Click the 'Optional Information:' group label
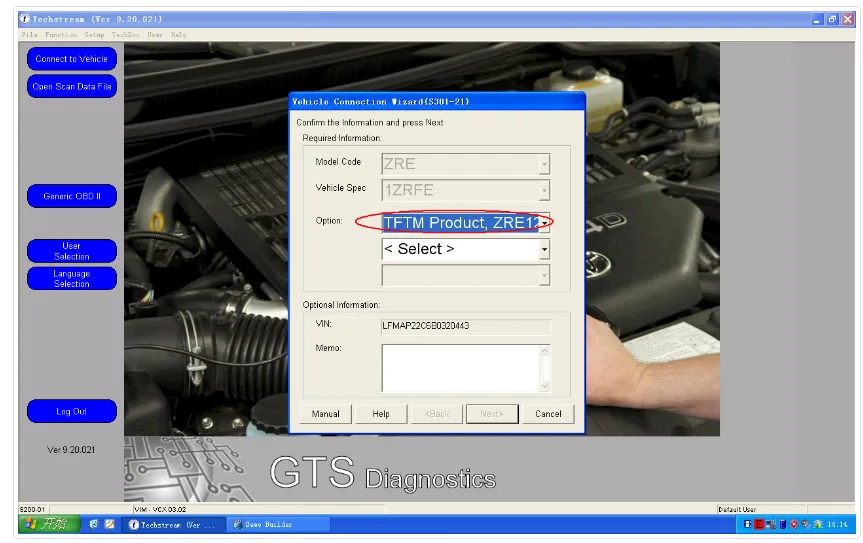Screen dimensions: 863x543 [341, 305]
